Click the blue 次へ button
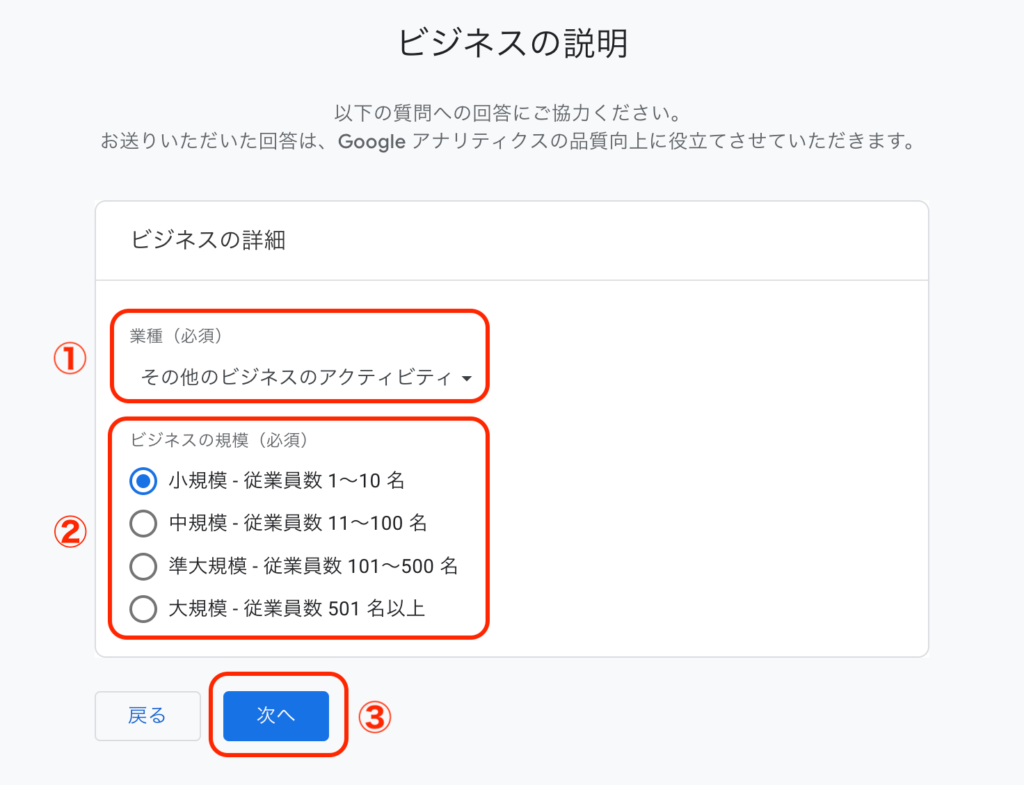This screenshot has height=785, width=1024. pos(276,716)
